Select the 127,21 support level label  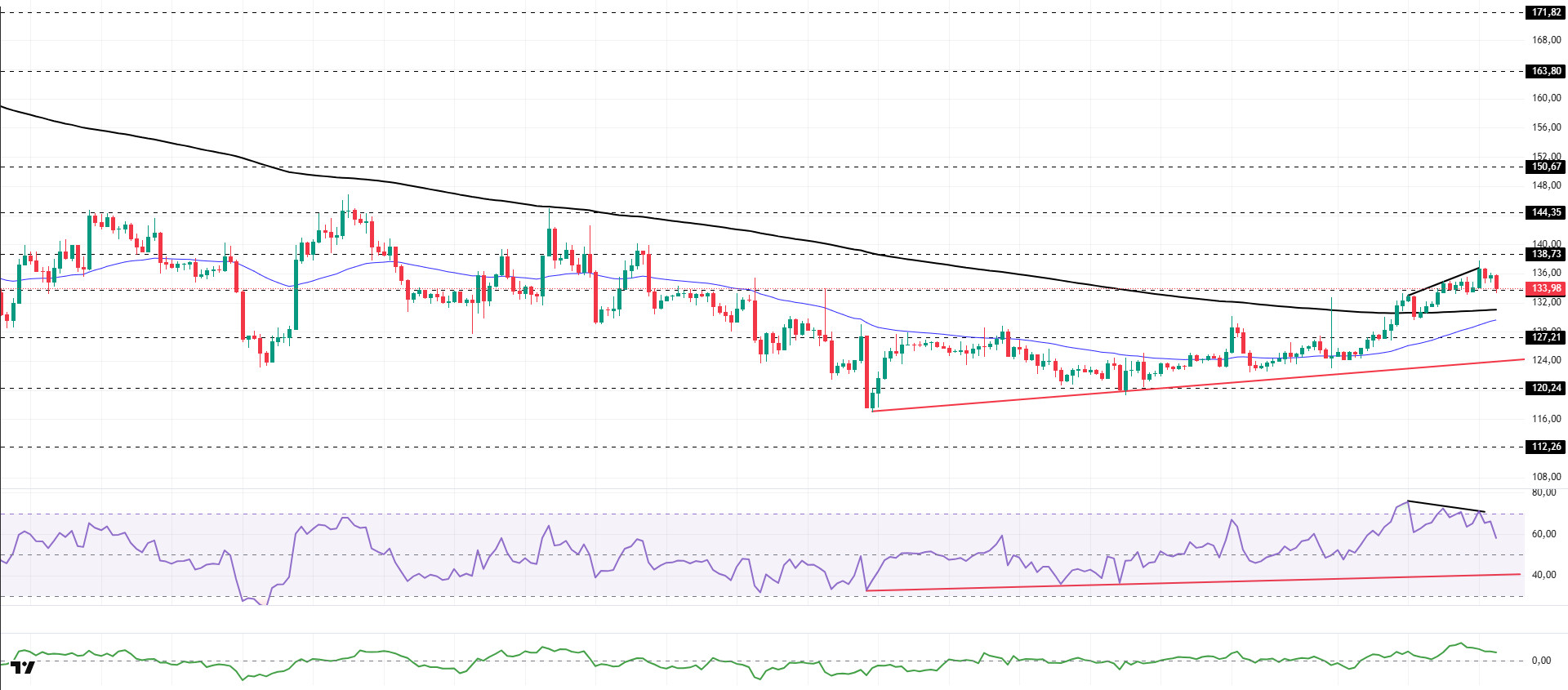click(1546, 337)
